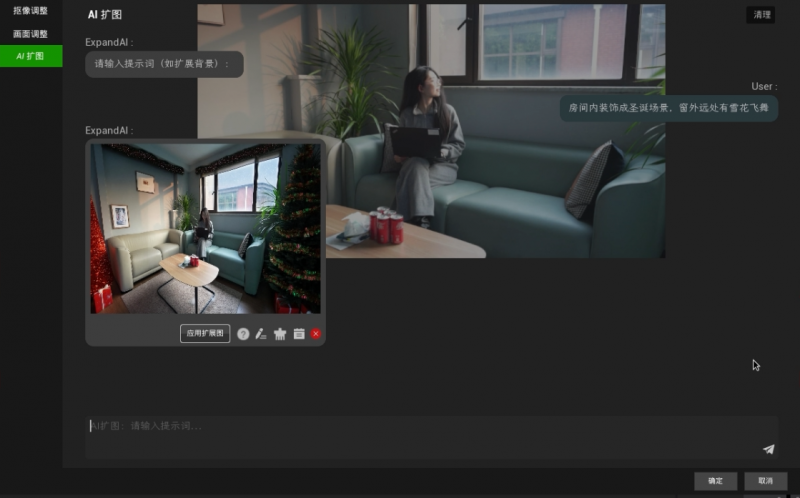
Task: Click the User label above the message
Action: (x=764, y=87)
